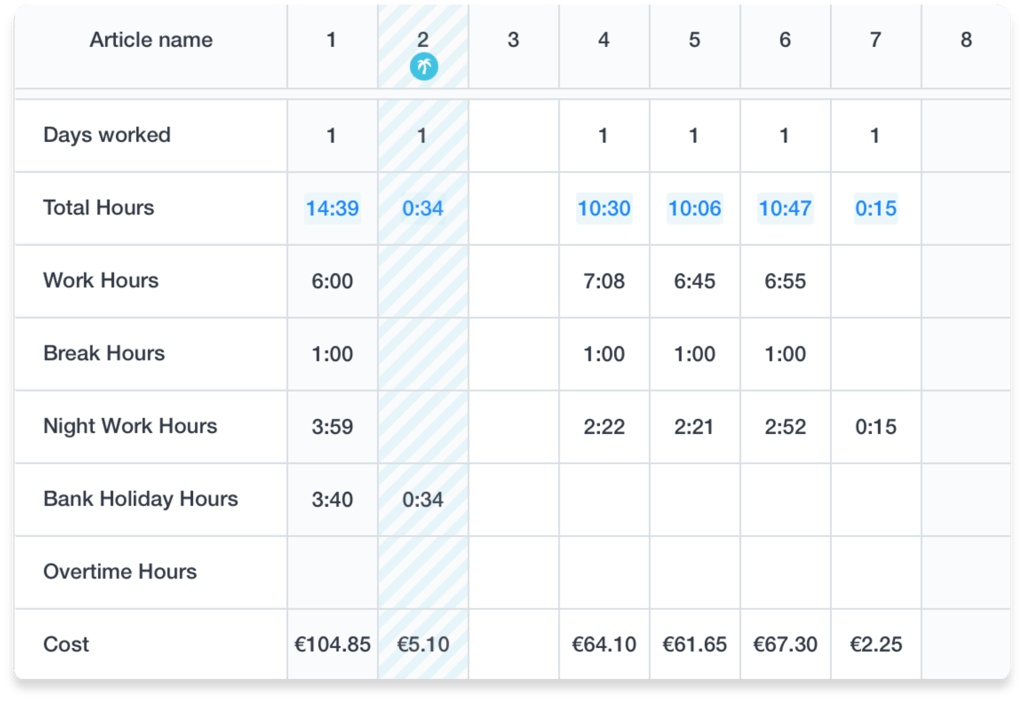This screenshot has height=704, width=1024.
Task: Click the palm tree holiday icon
Action: [x=424, y=67]
